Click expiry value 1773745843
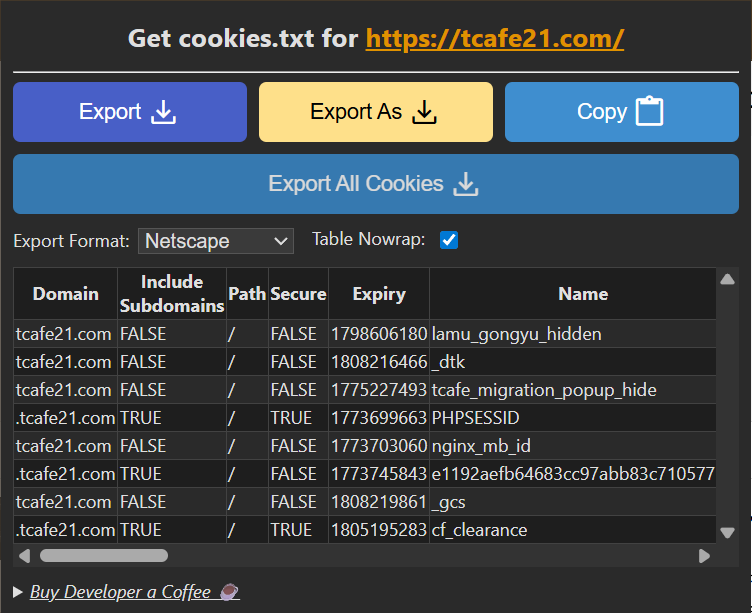Image resolution: width=752 pixels, height=613 pixels. coord(379,474)
